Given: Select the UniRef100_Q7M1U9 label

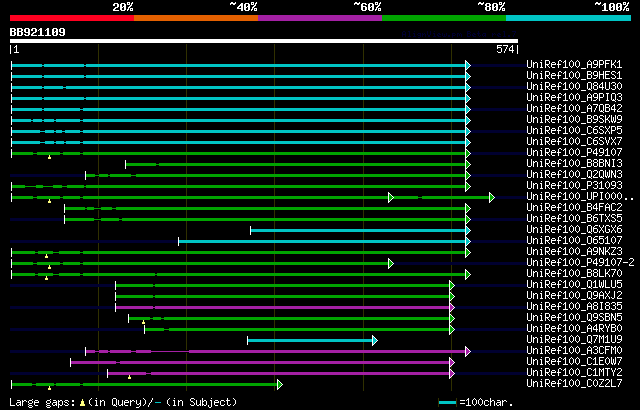Looking at the screenshot, I should 574,340.
